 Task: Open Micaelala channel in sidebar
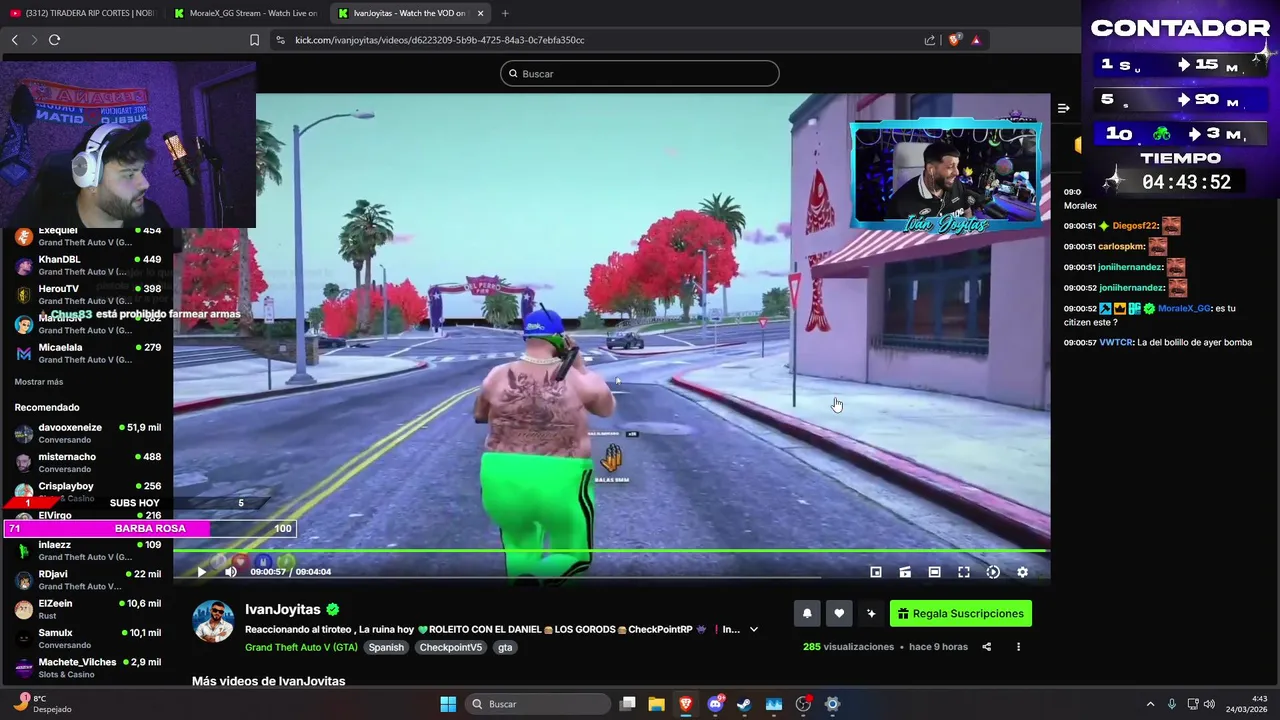pos(88,353)
